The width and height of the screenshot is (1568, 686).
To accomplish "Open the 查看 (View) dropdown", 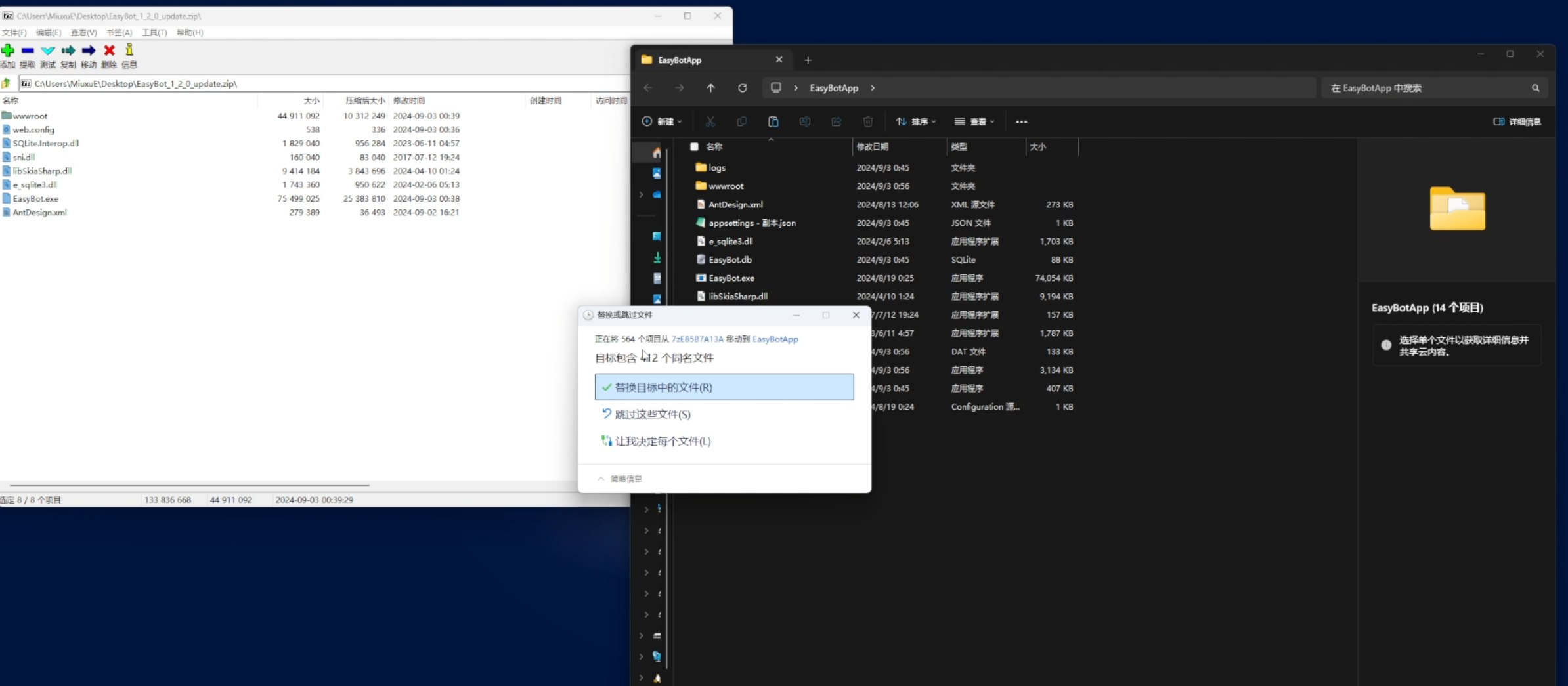I will click(974, 121).
